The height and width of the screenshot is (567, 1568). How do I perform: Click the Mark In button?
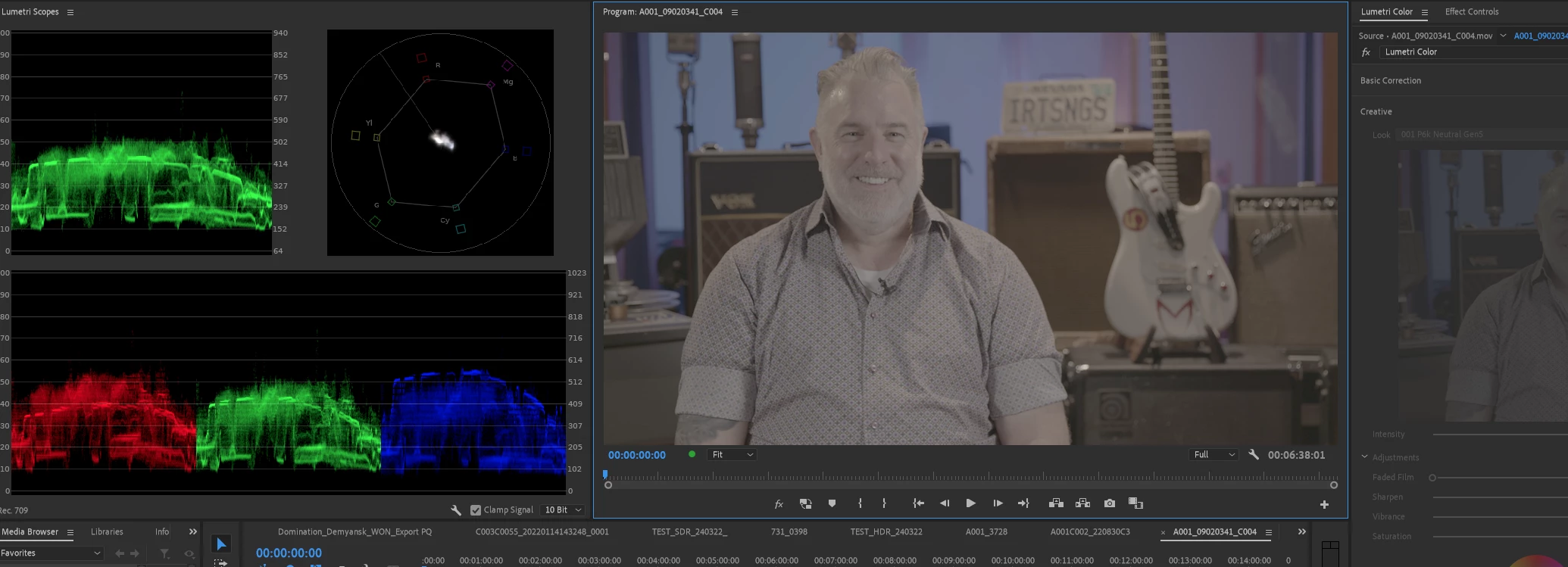pyautogui.click(x=860, y=503)
